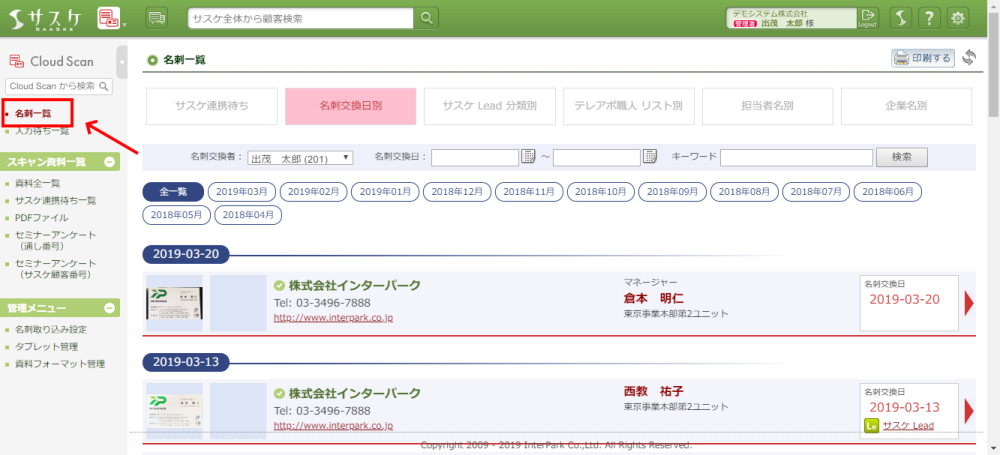
Task: Filter by 2019年01月
Action: tap(386, 191)
